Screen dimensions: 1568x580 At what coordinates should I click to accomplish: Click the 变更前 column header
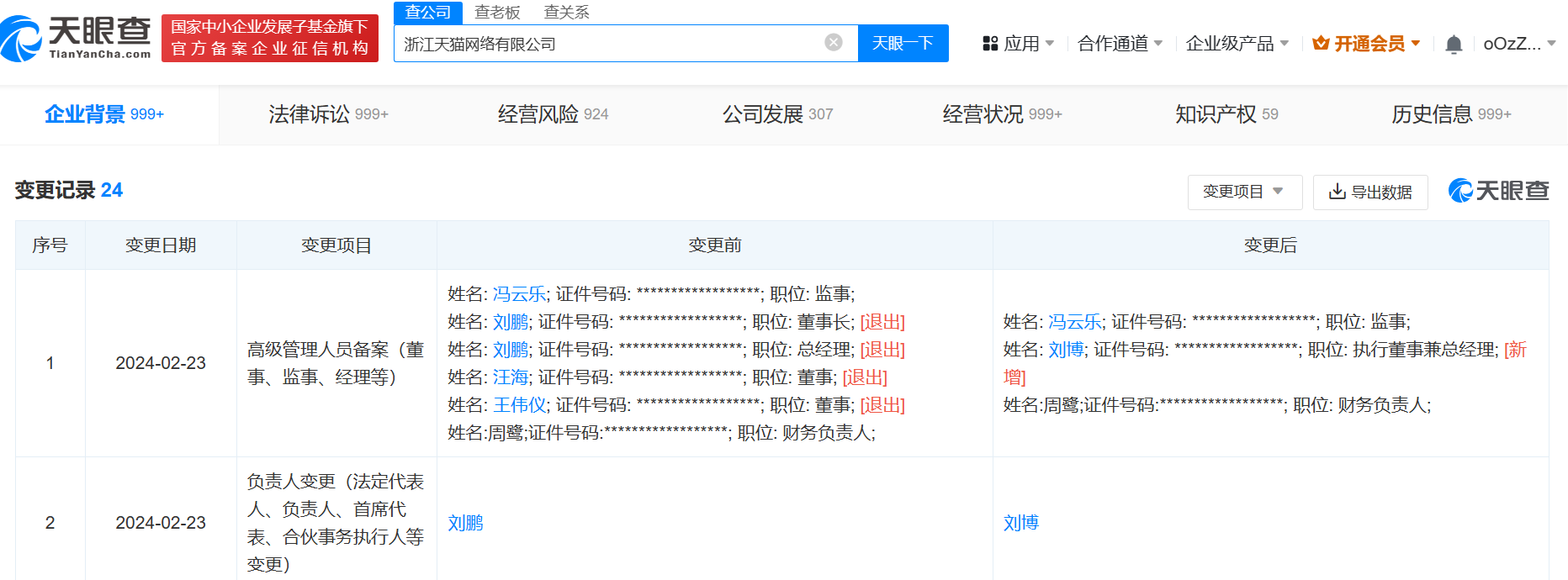(715, 245)
